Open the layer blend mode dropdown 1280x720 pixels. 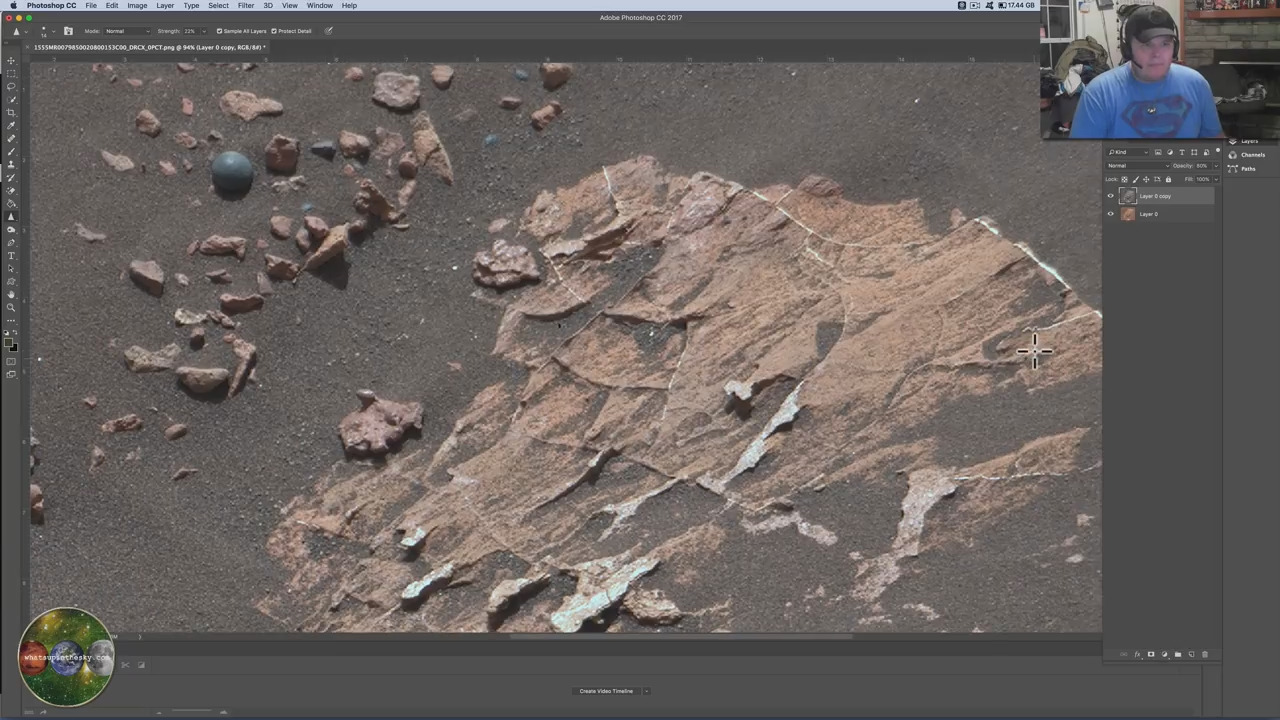click(x=1135, y=166)
